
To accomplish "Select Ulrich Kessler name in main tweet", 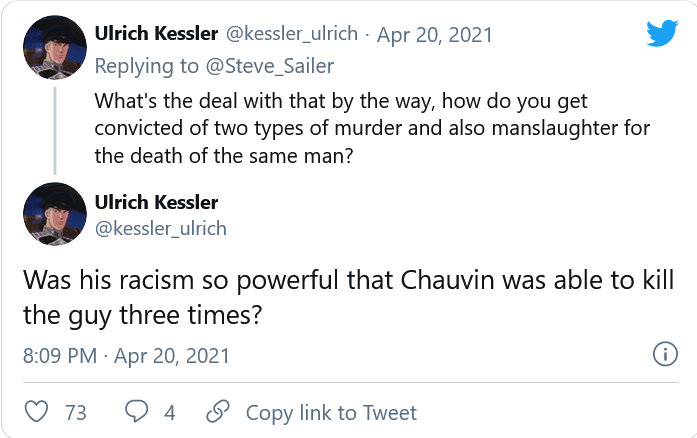I will (x=155, y=202).
